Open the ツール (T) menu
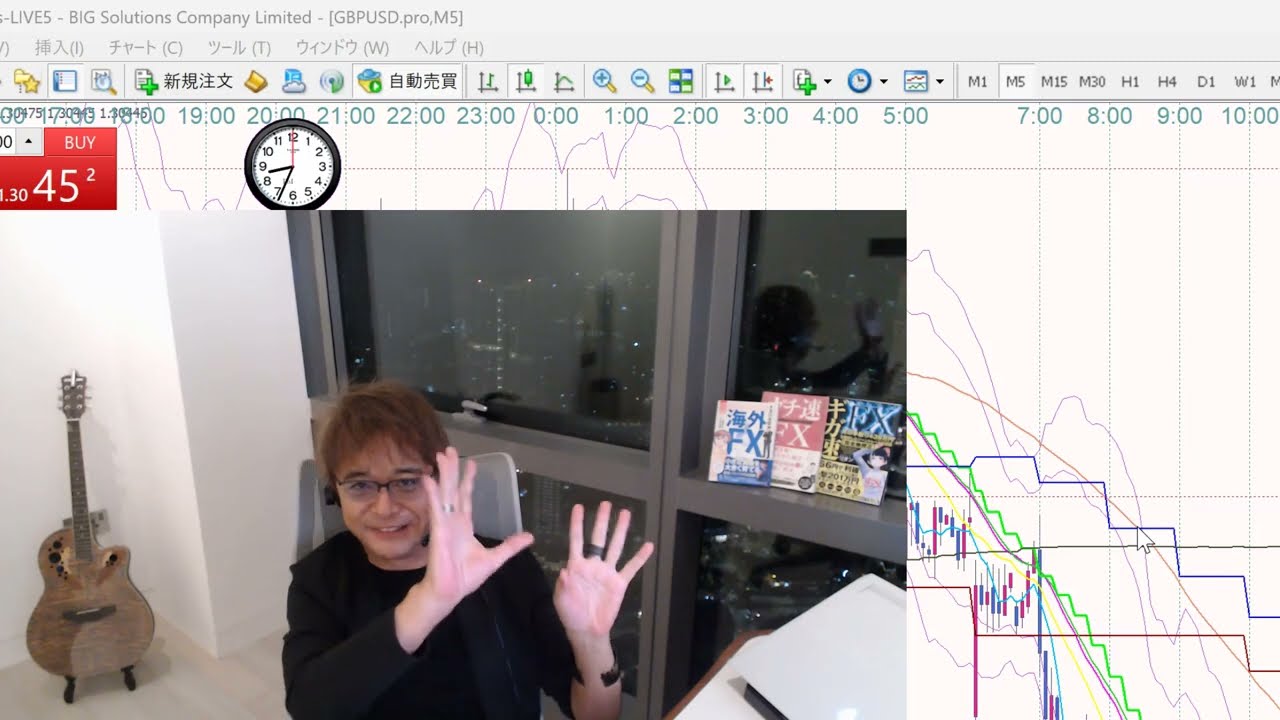 (x=239, y=47)
